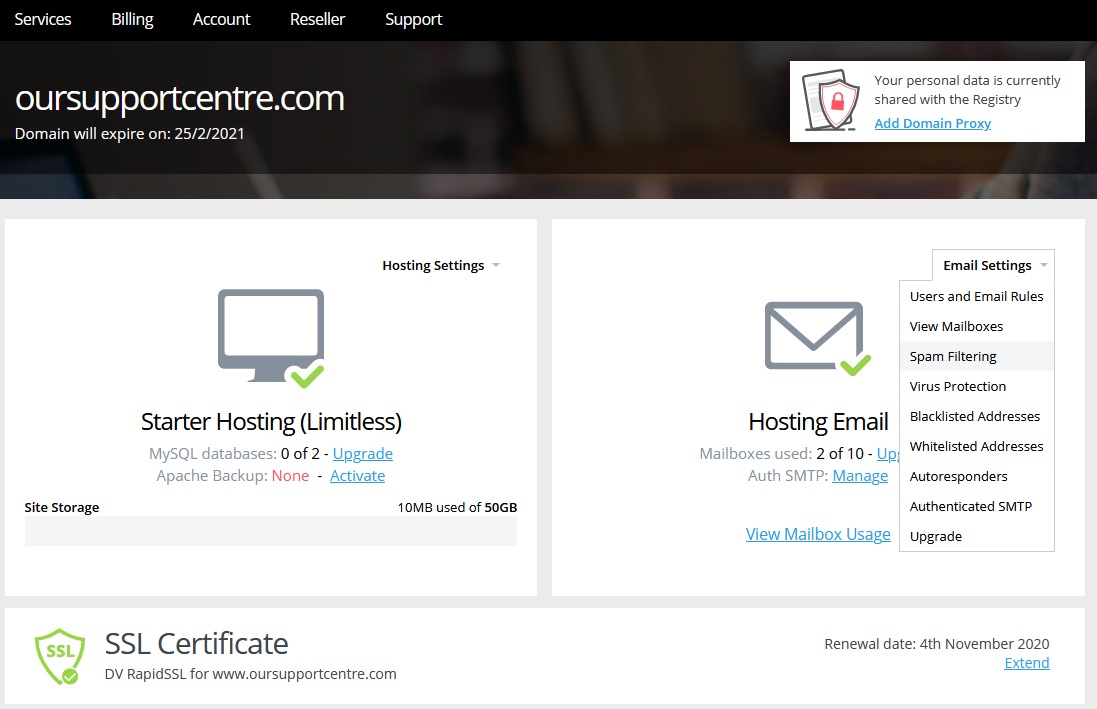1097x709 pixels.
Task: Open the View Mailbox Usage link
Action: pyautogui.click(x=818, y=534)
